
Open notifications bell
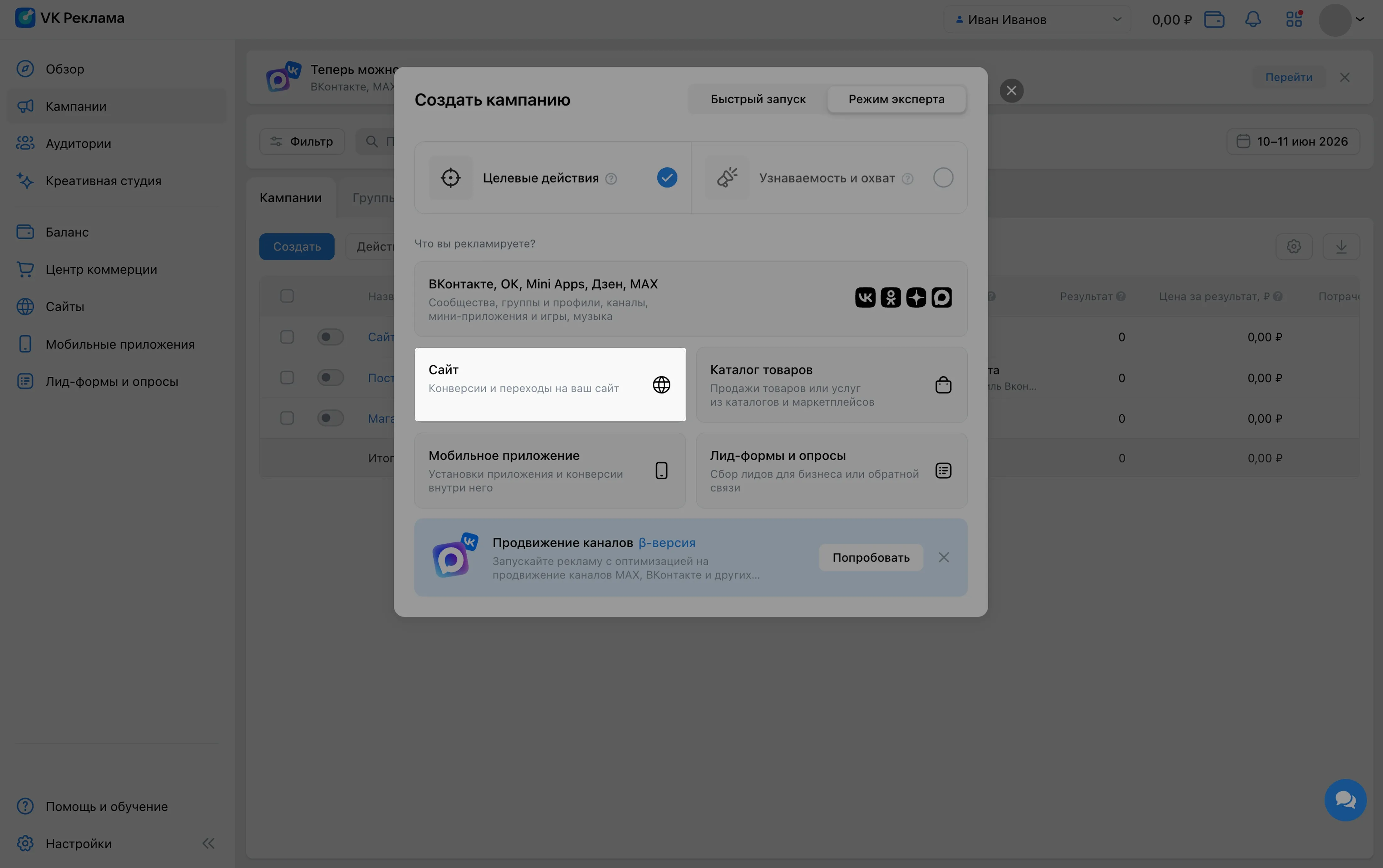[1253, 19]
